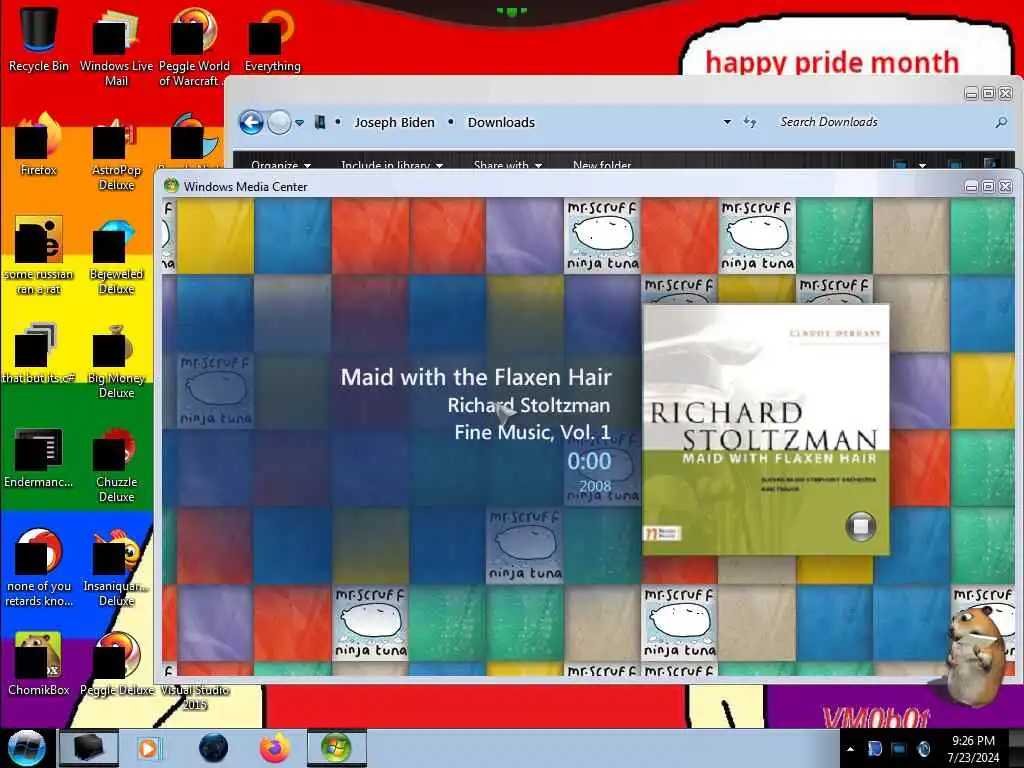Open the Firefox desktop shortcut
The height and width of the screenshot is (768, 1024).
pos(39,144)
